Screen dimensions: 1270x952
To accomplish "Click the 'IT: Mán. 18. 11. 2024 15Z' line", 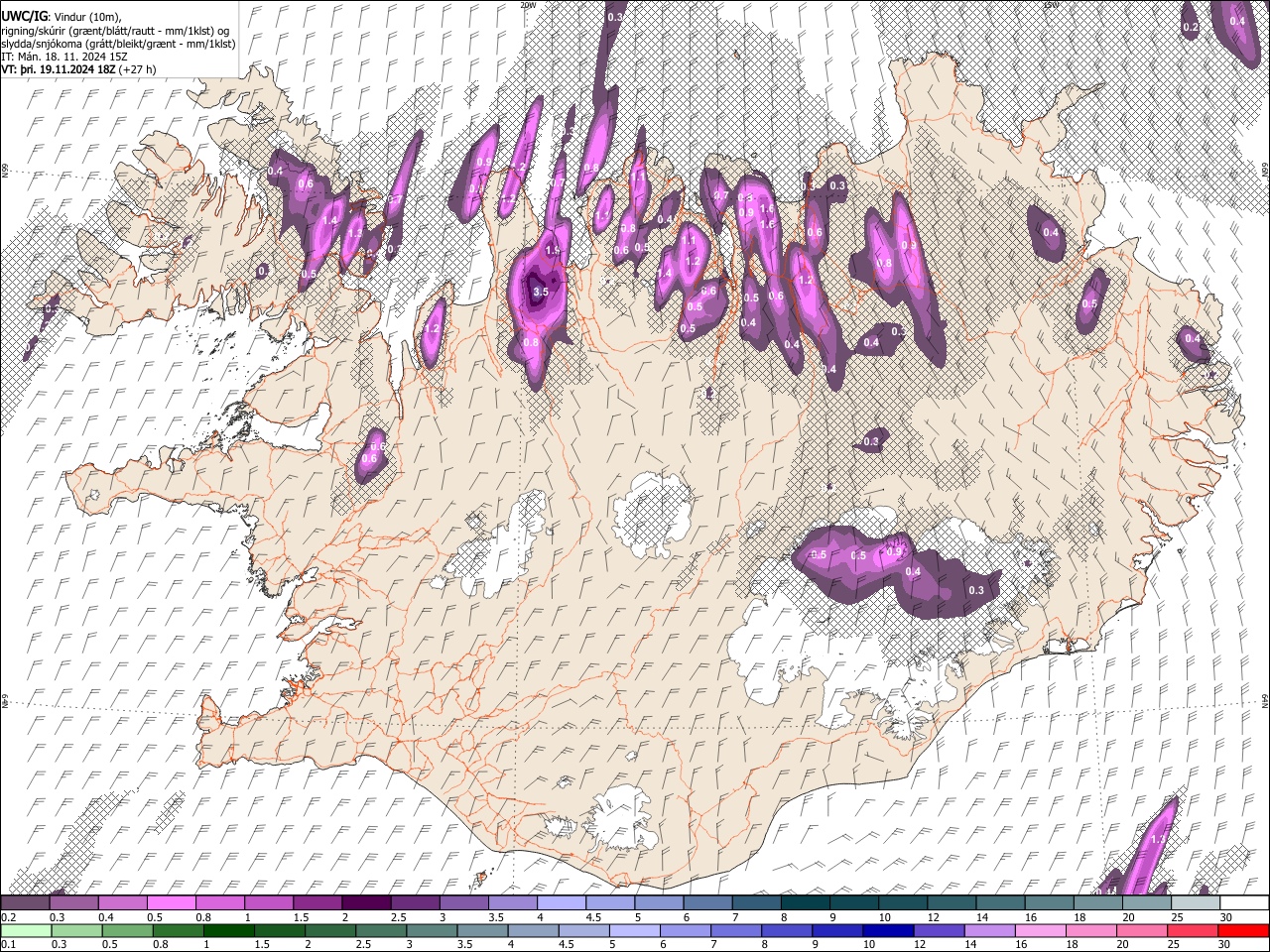I will pyautogui.click(x=63, y=57).
